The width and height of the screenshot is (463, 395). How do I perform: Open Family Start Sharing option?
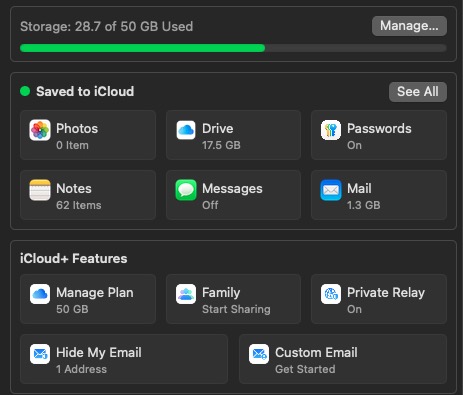pos(233,299)
